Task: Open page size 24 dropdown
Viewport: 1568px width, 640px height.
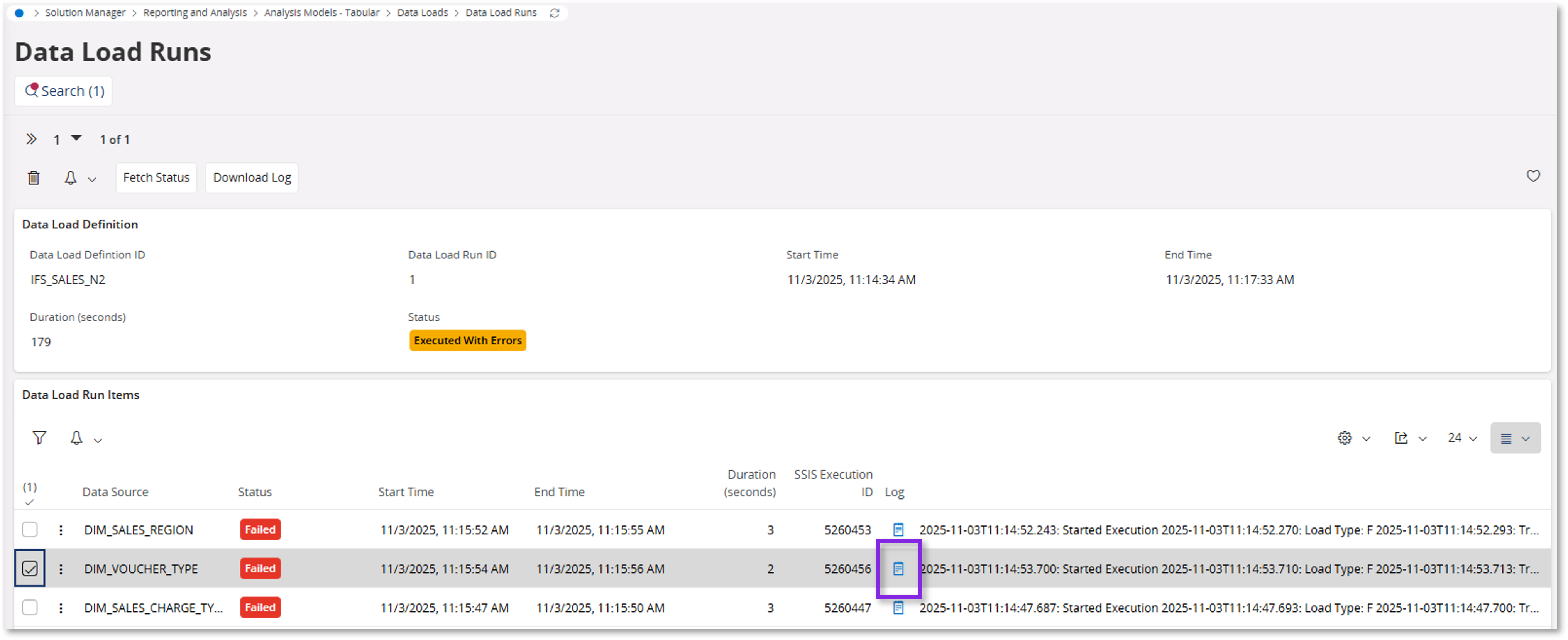Action: coord(1462,438)
